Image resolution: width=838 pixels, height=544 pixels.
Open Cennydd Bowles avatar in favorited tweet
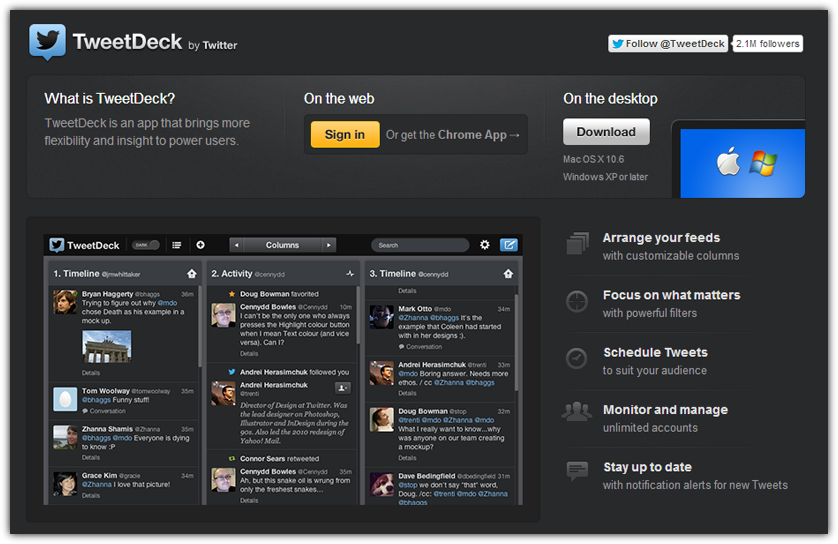pos(223,315)
